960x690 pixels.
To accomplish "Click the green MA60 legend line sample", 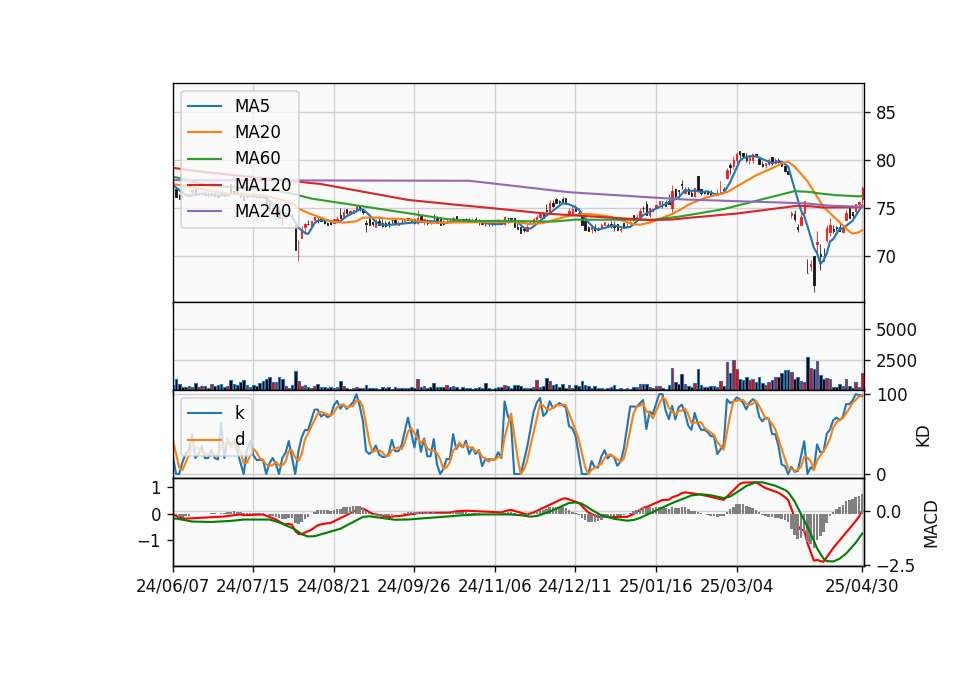I will coord(204,159).
